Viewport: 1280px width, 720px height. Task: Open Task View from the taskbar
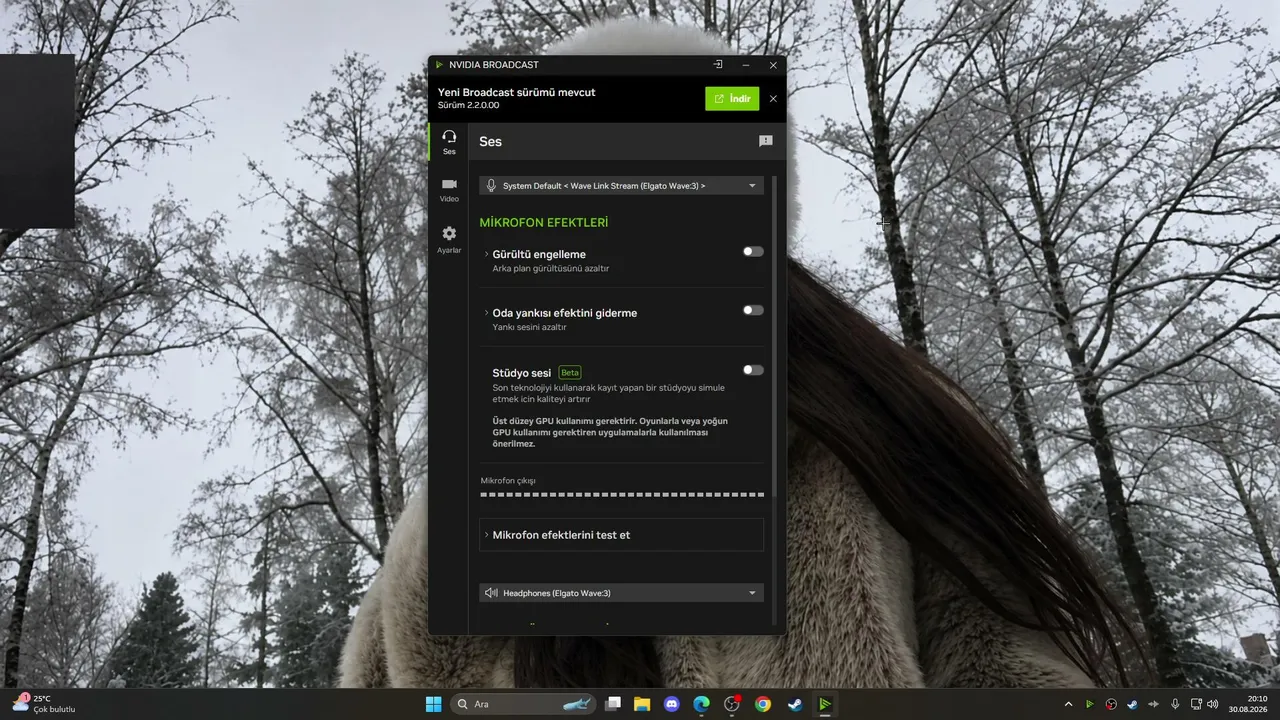point(614,704)
